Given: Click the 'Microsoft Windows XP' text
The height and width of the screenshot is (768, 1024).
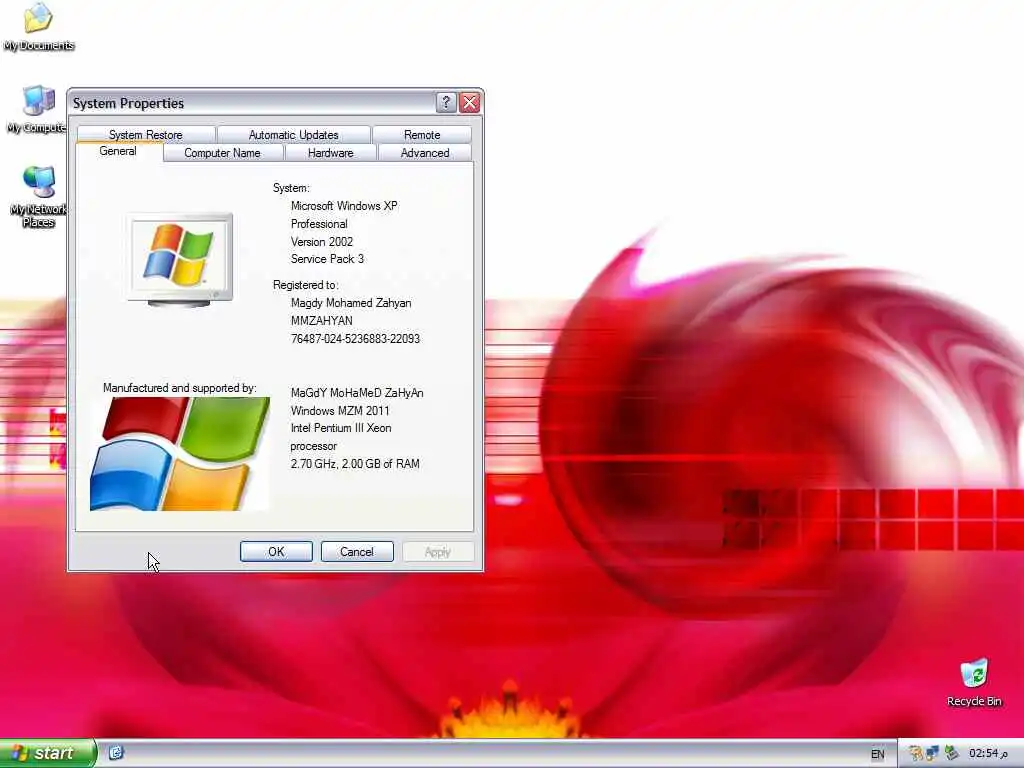Looking at the screenshot, I should point(344,206).
